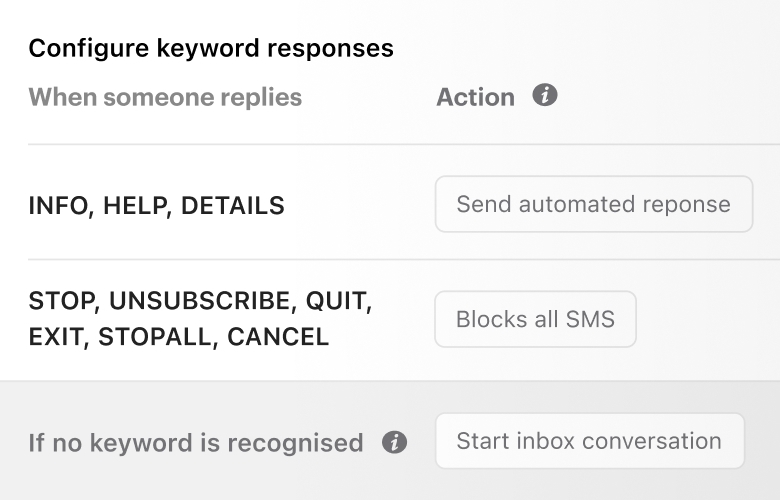Click the CANCEL keyword text
This screenshot has width=780, height=500.
278,337
